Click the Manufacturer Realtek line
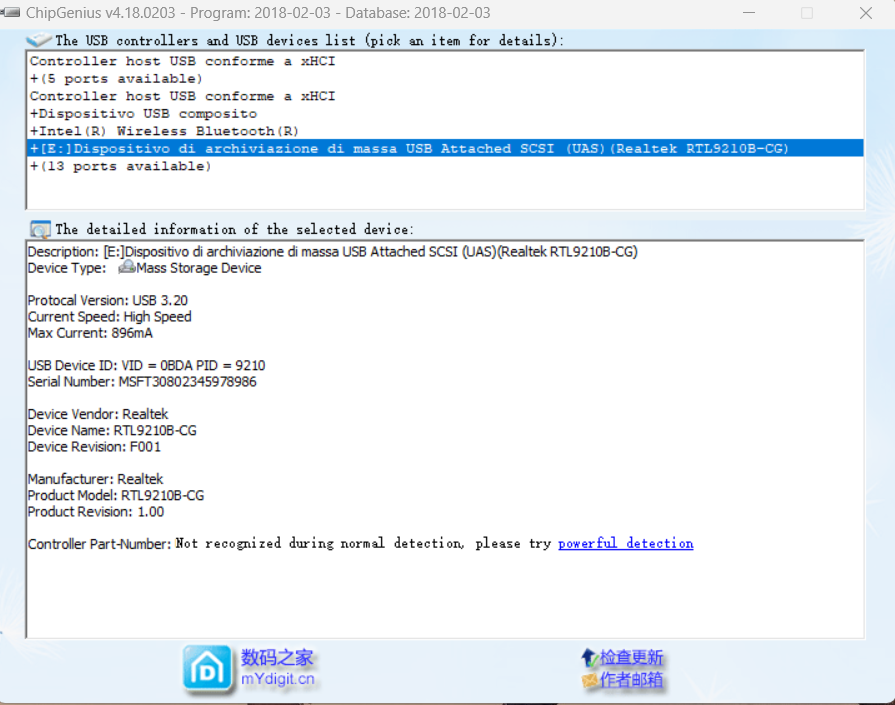895x705 pixels. pos(95,479)
